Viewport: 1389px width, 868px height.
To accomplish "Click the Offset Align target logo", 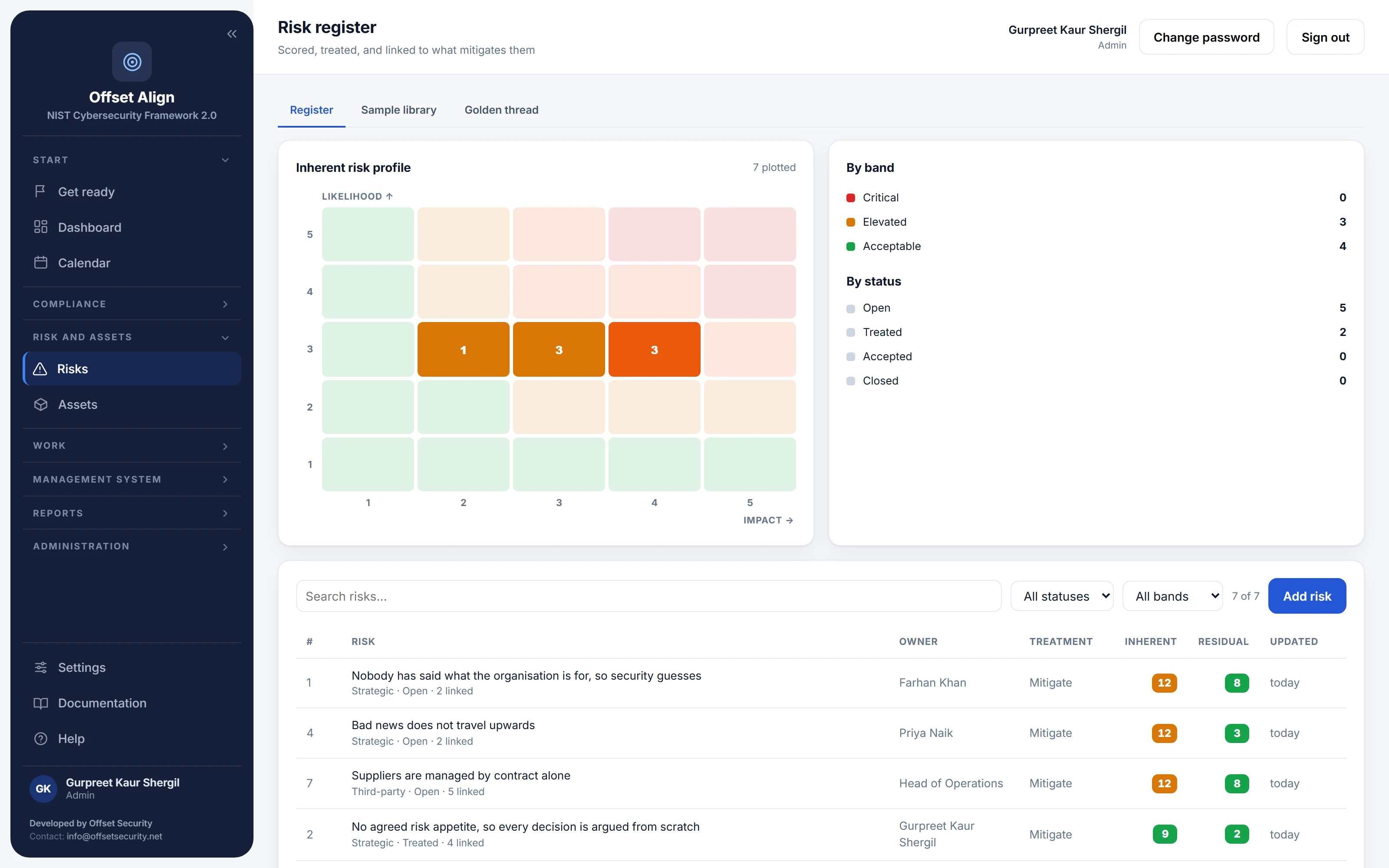I will tap(132, 62).
